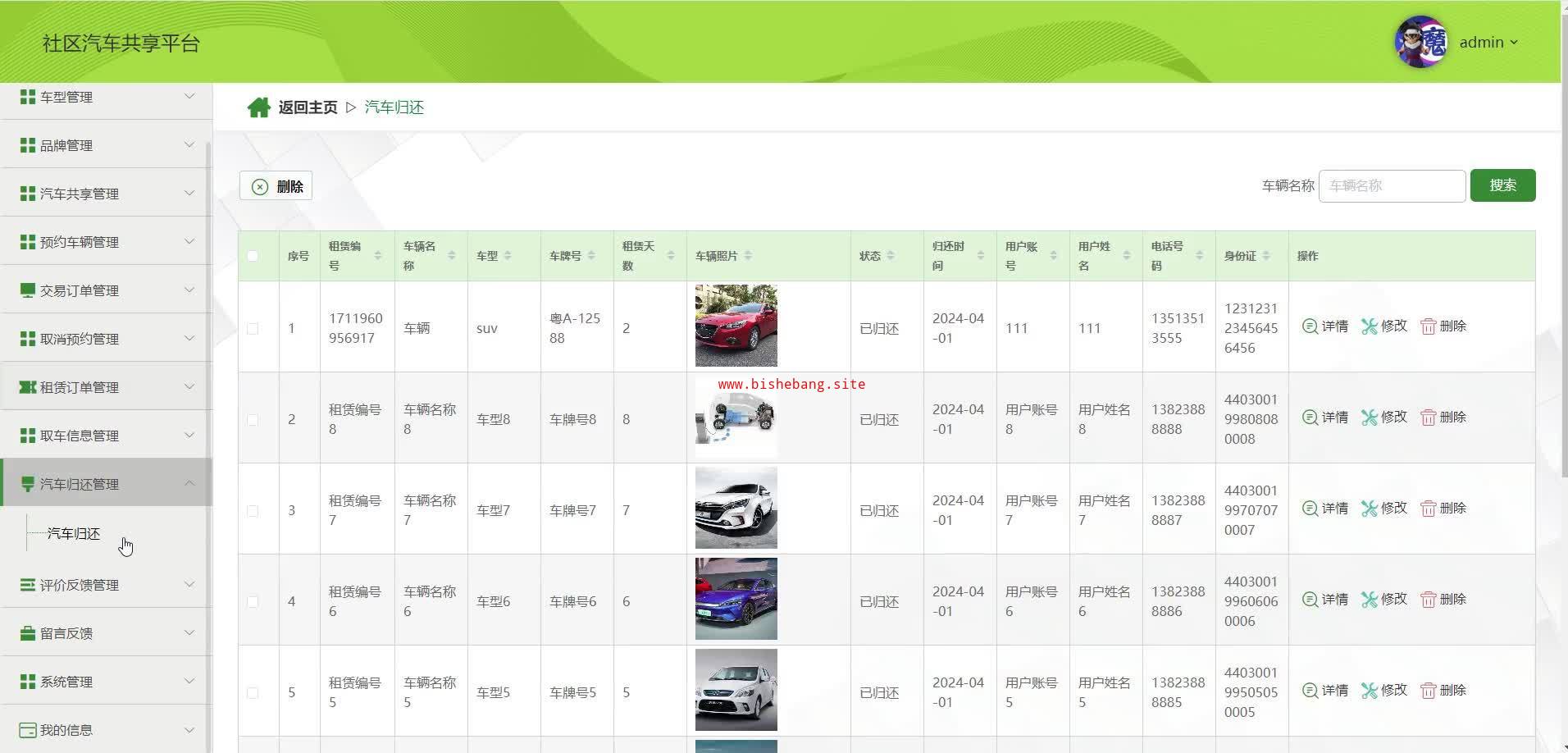This screenshot has height=753, width=1568.
Task: Go back via 返回主页 link
Action: coord(308,107)
